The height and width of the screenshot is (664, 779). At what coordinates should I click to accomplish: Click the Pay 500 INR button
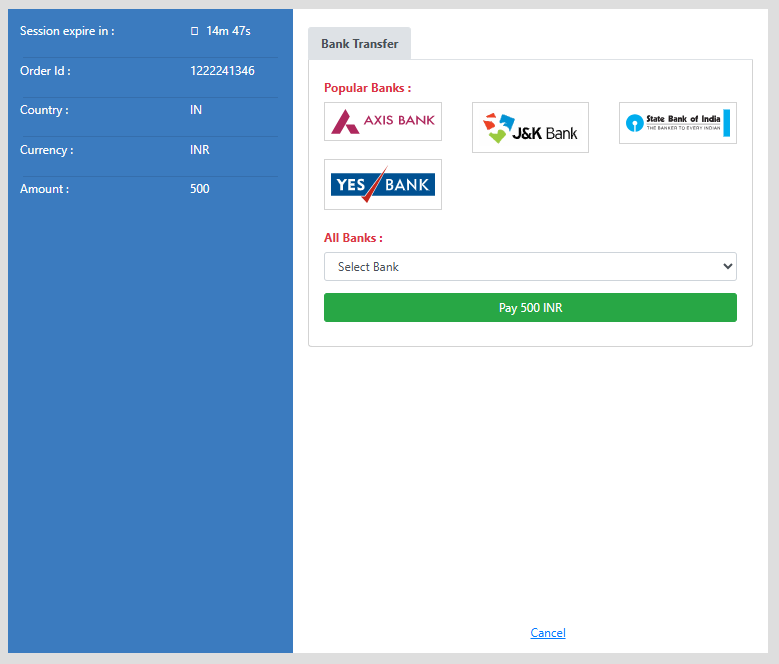point(530,307)
